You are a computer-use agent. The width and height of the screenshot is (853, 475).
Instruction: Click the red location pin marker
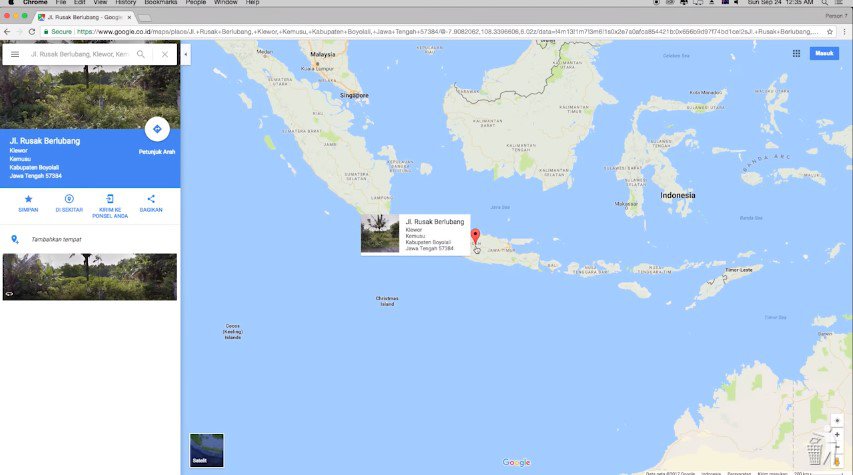coord(475,236)
